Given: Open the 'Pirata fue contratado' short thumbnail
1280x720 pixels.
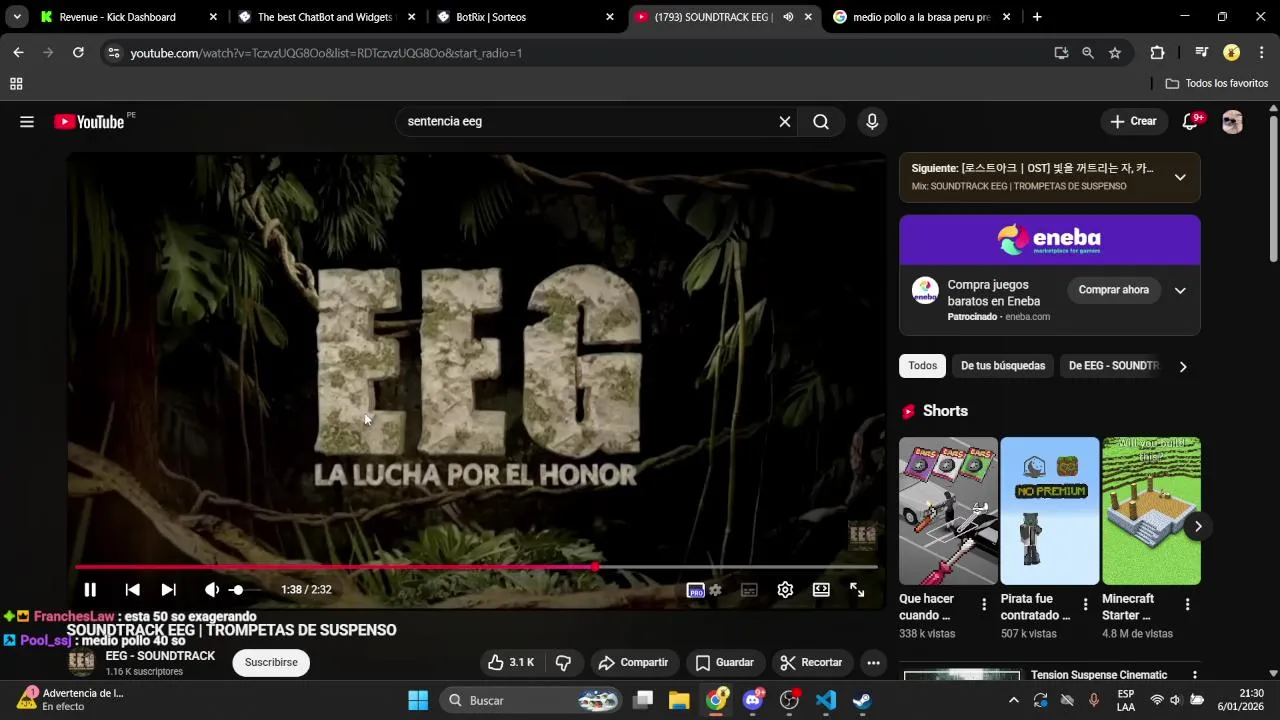Looking at the screenshot, I should click(1050, 511).
